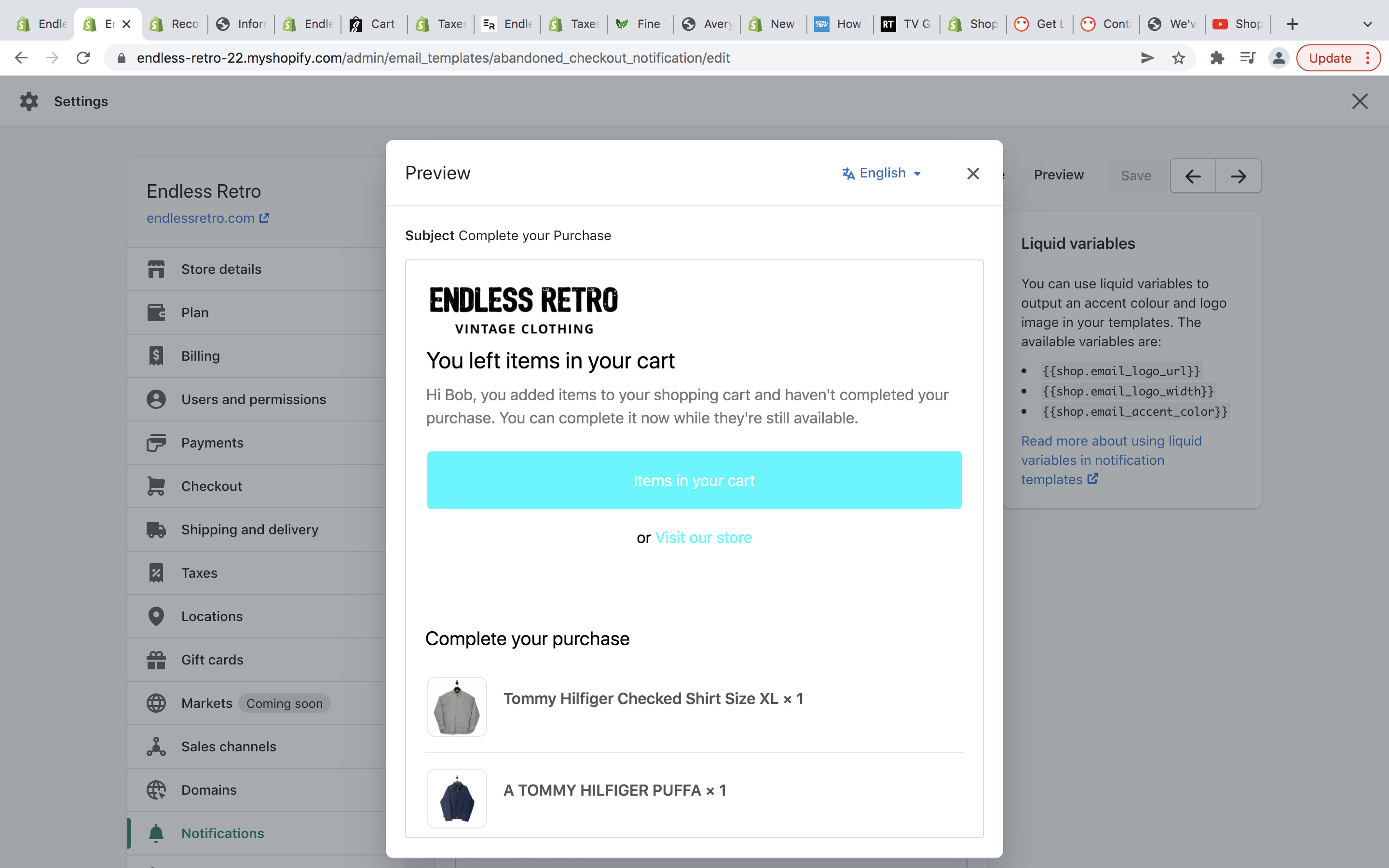Click the Tommy Hilfiger Checked Shirt thumbnail
The width and height of the screenshot is (1389, 868).
457,706
